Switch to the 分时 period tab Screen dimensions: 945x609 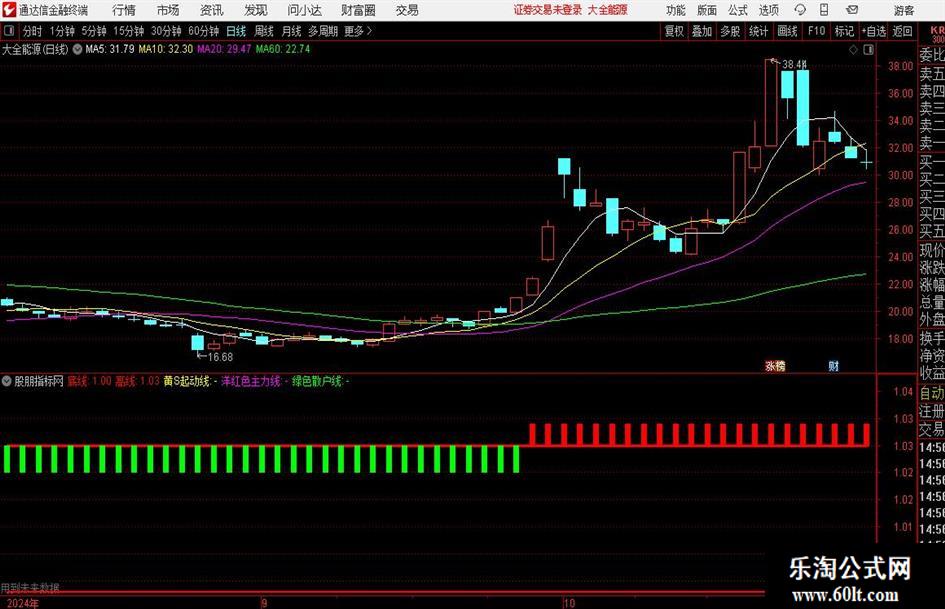(33, 31)
